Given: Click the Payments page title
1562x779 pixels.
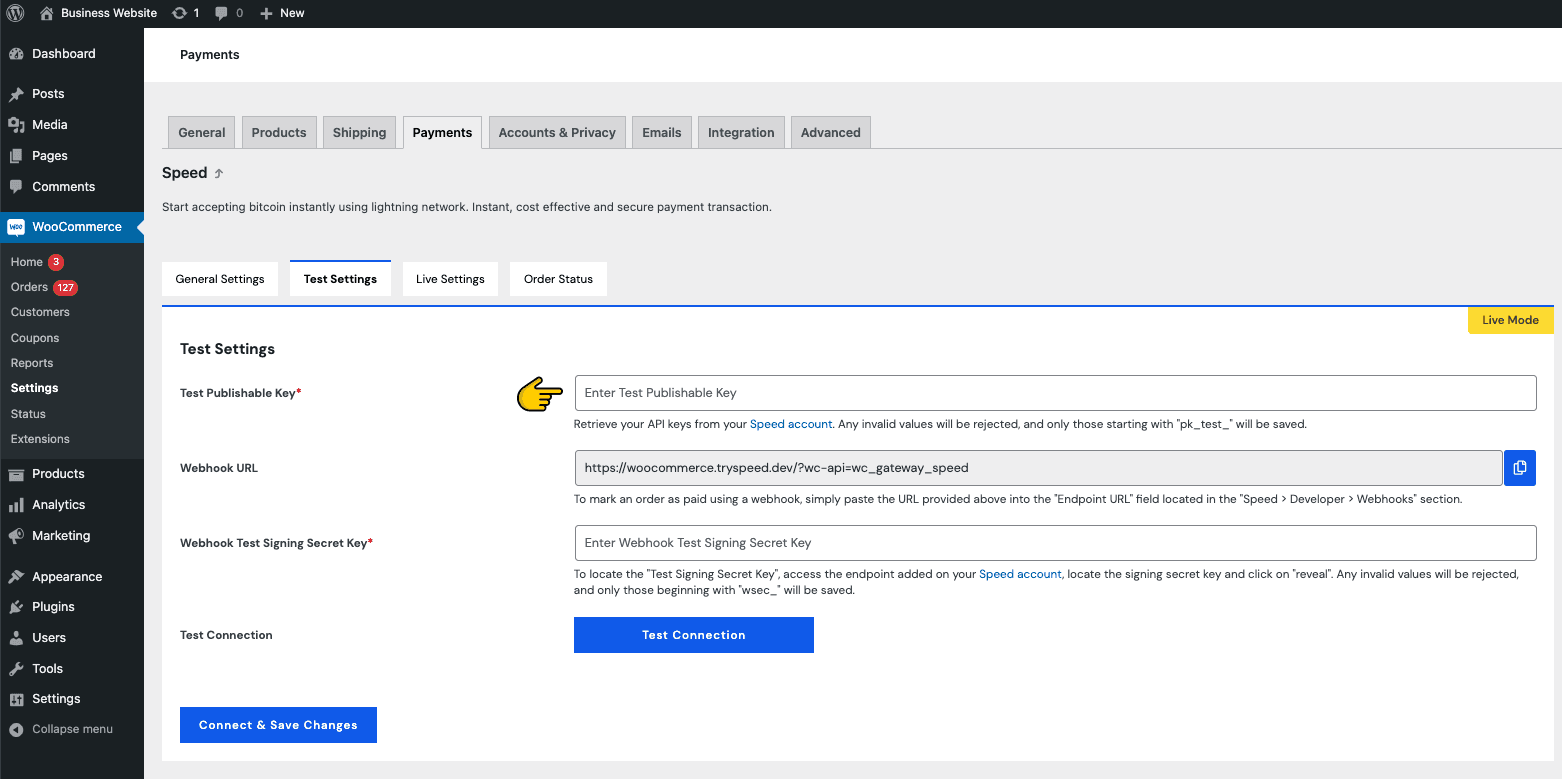Looking at the screenshot, I should [x=210, y=55].
